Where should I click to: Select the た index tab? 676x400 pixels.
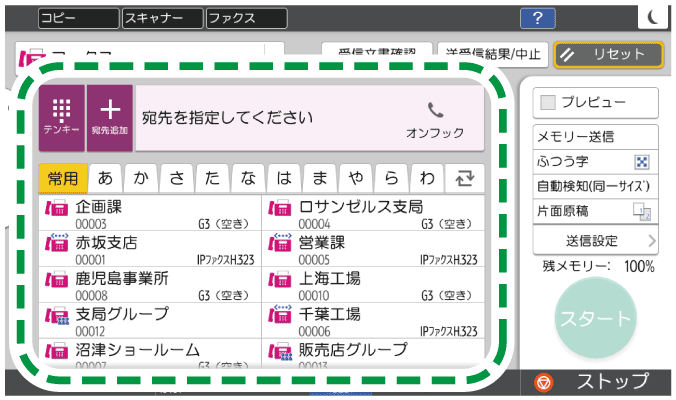213,178
